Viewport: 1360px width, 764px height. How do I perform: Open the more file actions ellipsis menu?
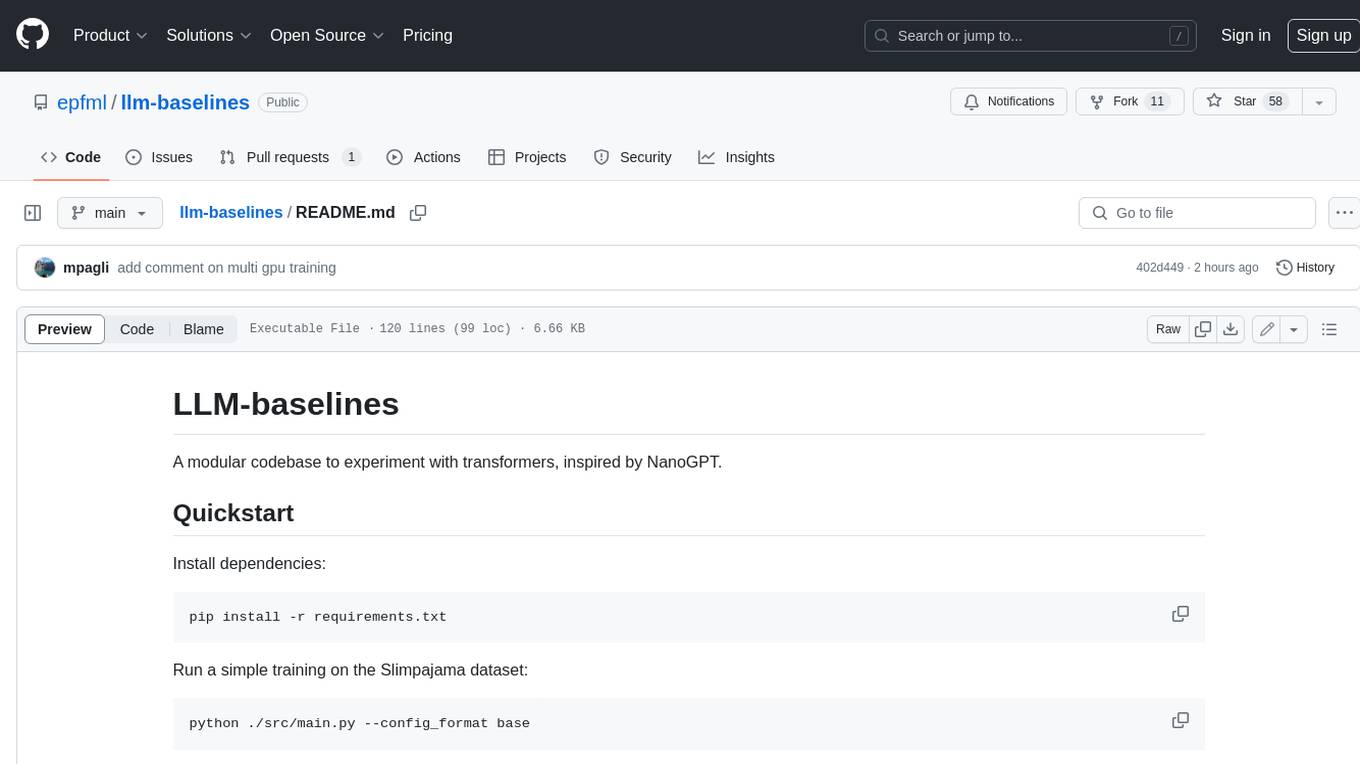point(1344,213)
